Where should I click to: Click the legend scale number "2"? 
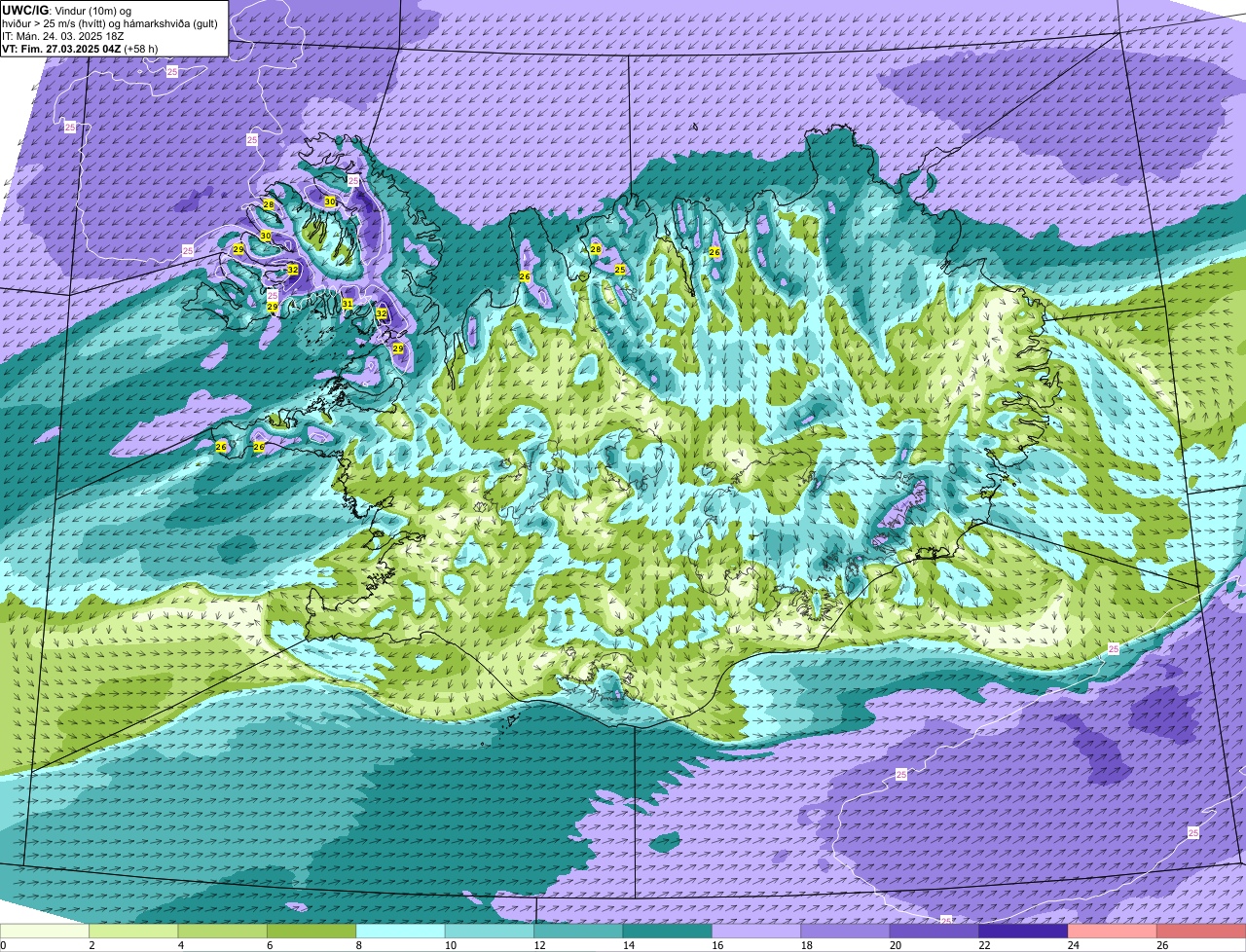(x=91, y=945)
